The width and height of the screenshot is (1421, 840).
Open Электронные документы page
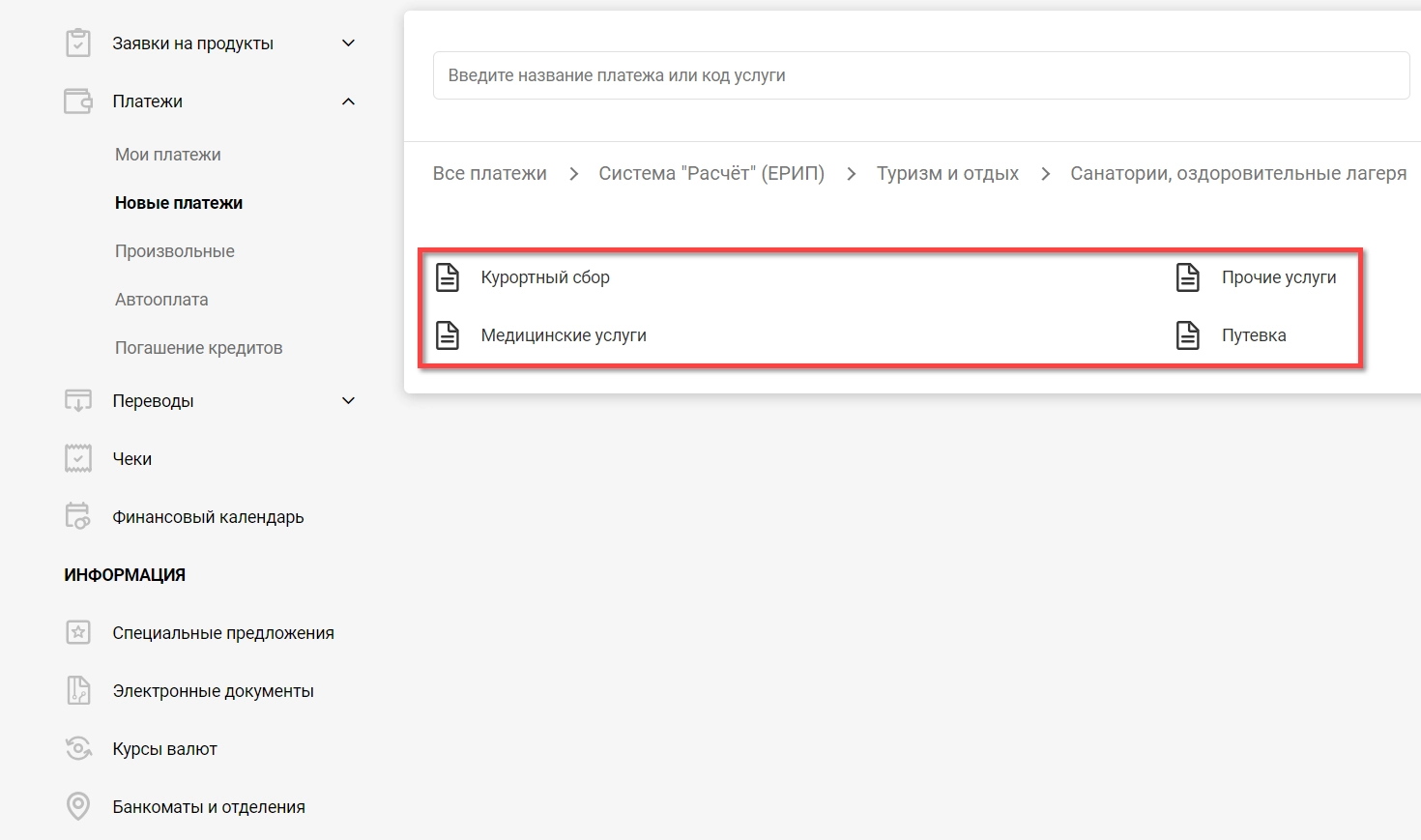[x=214, y=691]
